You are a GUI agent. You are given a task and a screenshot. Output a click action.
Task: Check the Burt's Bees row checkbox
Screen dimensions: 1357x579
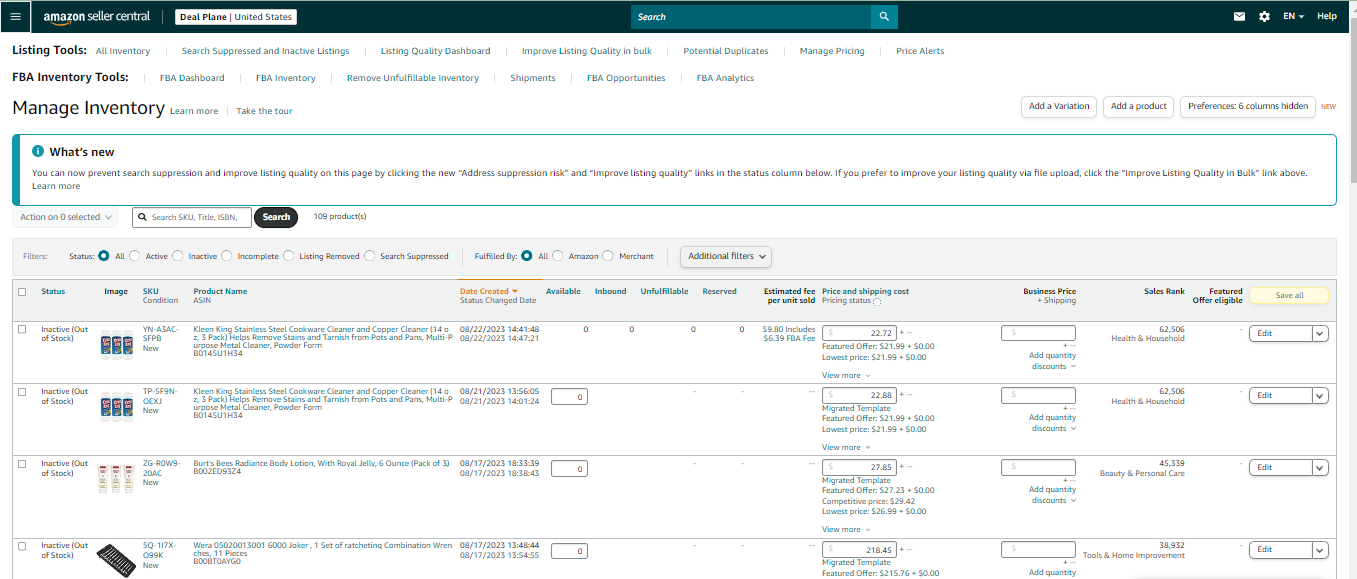point(22,464)
